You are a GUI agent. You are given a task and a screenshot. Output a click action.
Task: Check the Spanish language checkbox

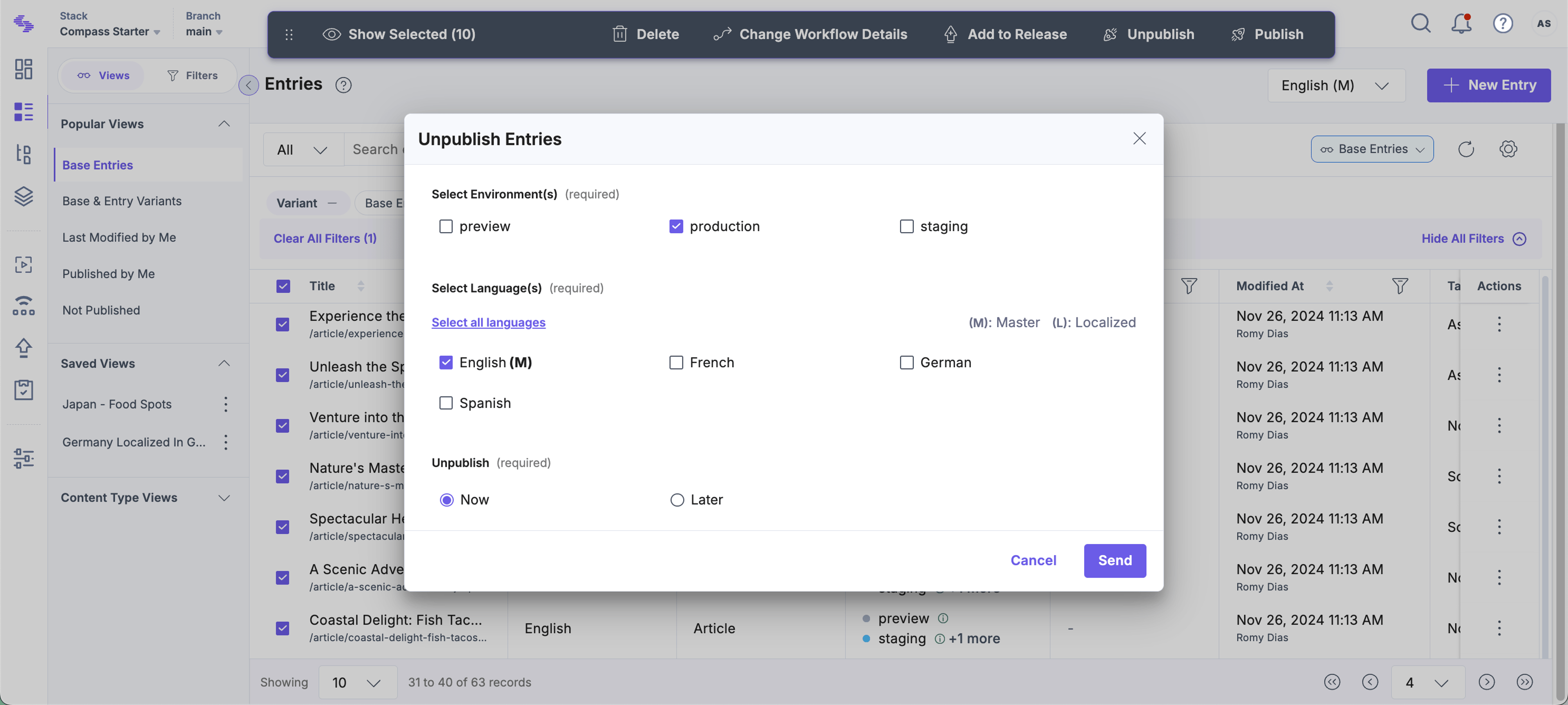445,403
